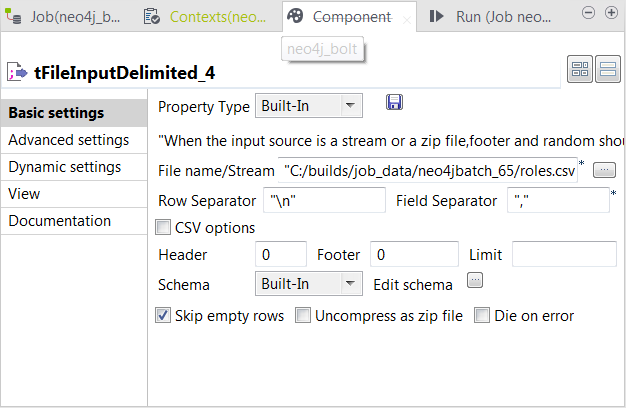Screen dimensions: 626x408
Task: Click the Header input field
Action: coord(282,255)
